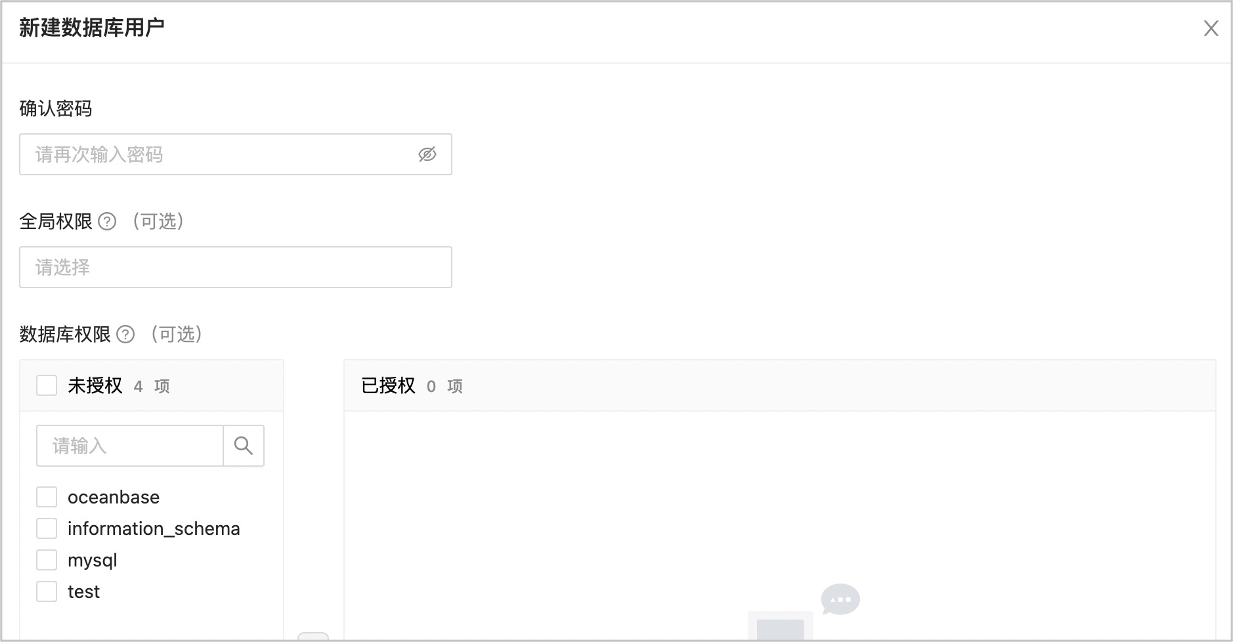
Task: Select the test database checkbox
Action: click(46, 591)
